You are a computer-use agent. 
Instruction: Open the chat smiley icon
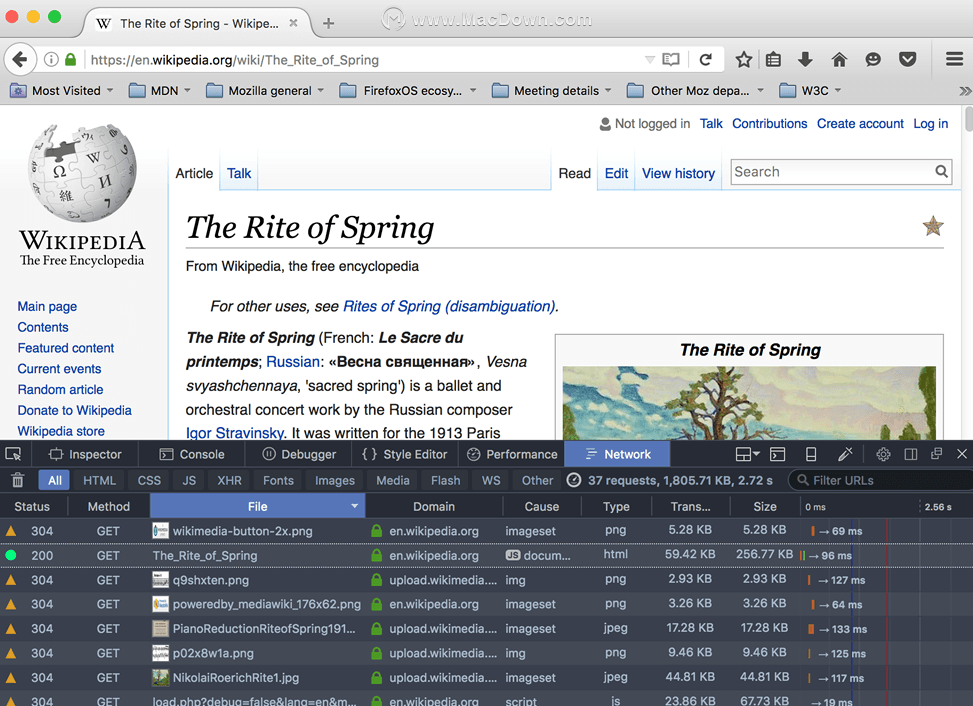pos(873,60)
